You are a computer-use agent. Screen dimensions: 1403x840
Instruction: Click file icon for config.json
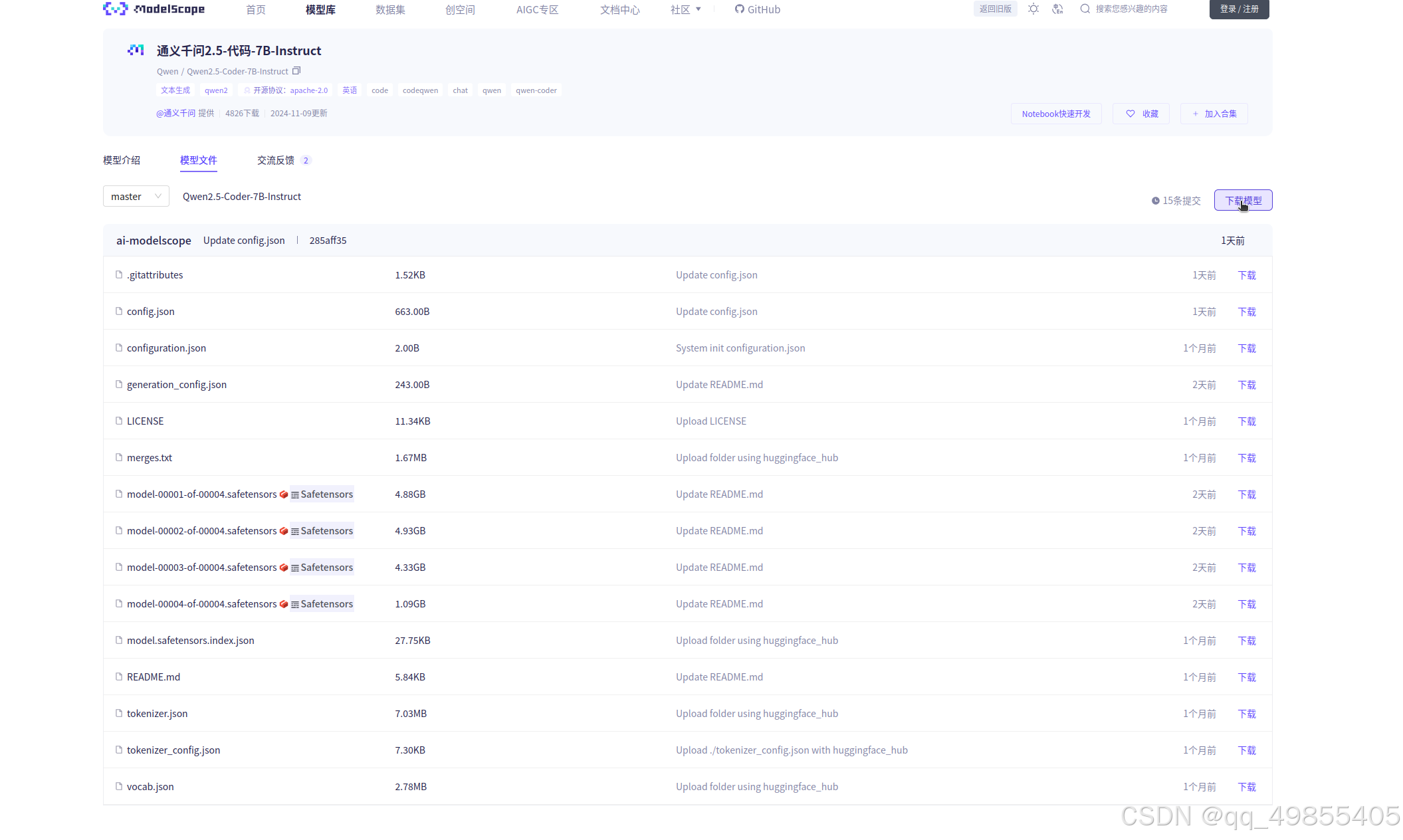(x=119, y=311)
